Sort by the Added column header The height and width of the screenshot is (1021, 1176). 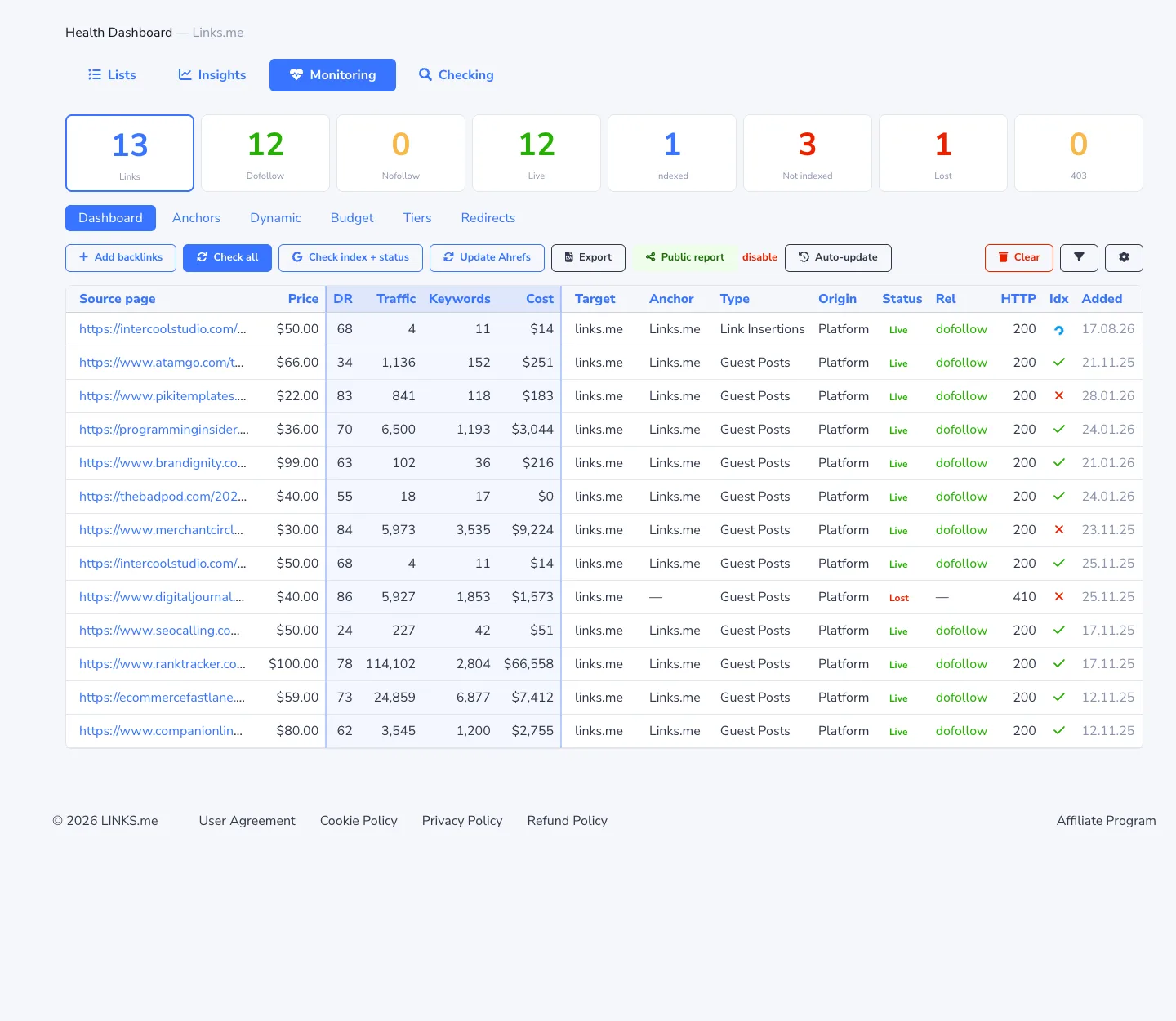coord(1102,299)
